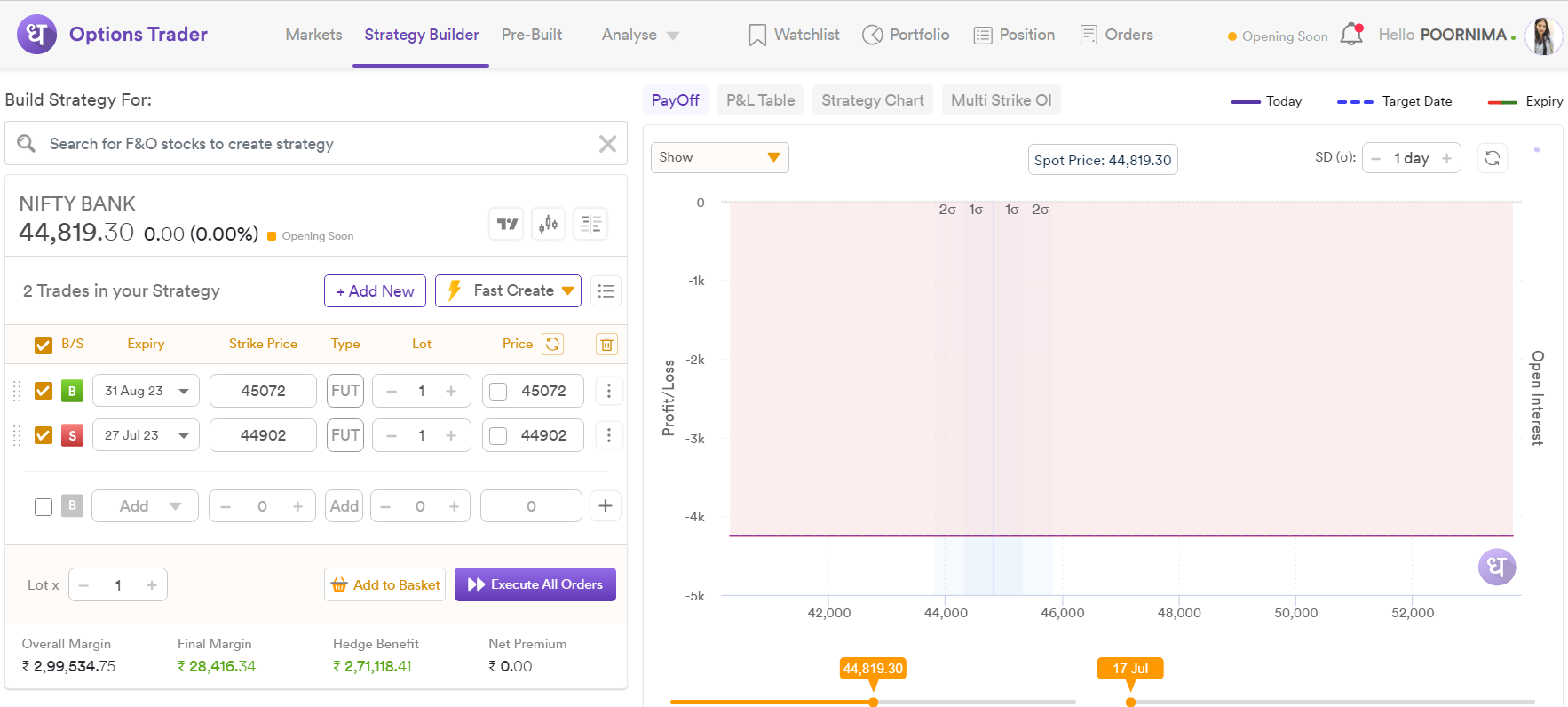Toggle Sell badge on 27 Jul 23 trade
This screenshot has height=707, width=1568.
(x=72, y=435)
